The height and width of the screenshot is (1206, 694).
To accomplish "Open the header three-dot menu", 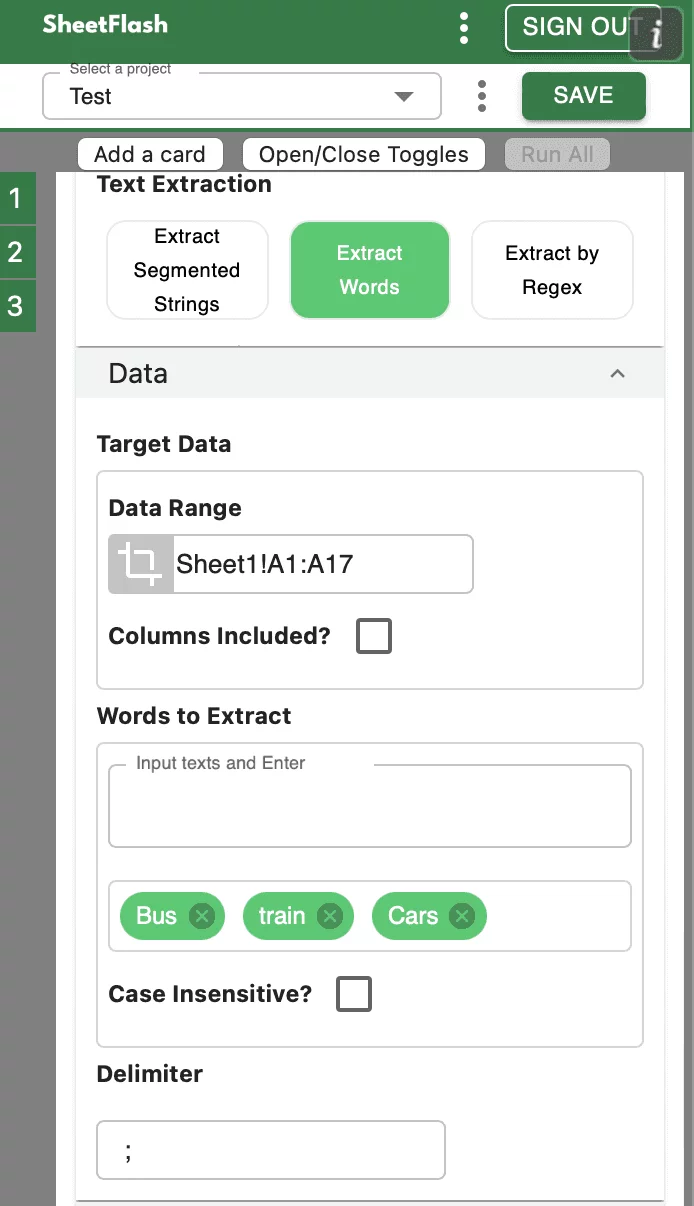I will pos(464,28).
